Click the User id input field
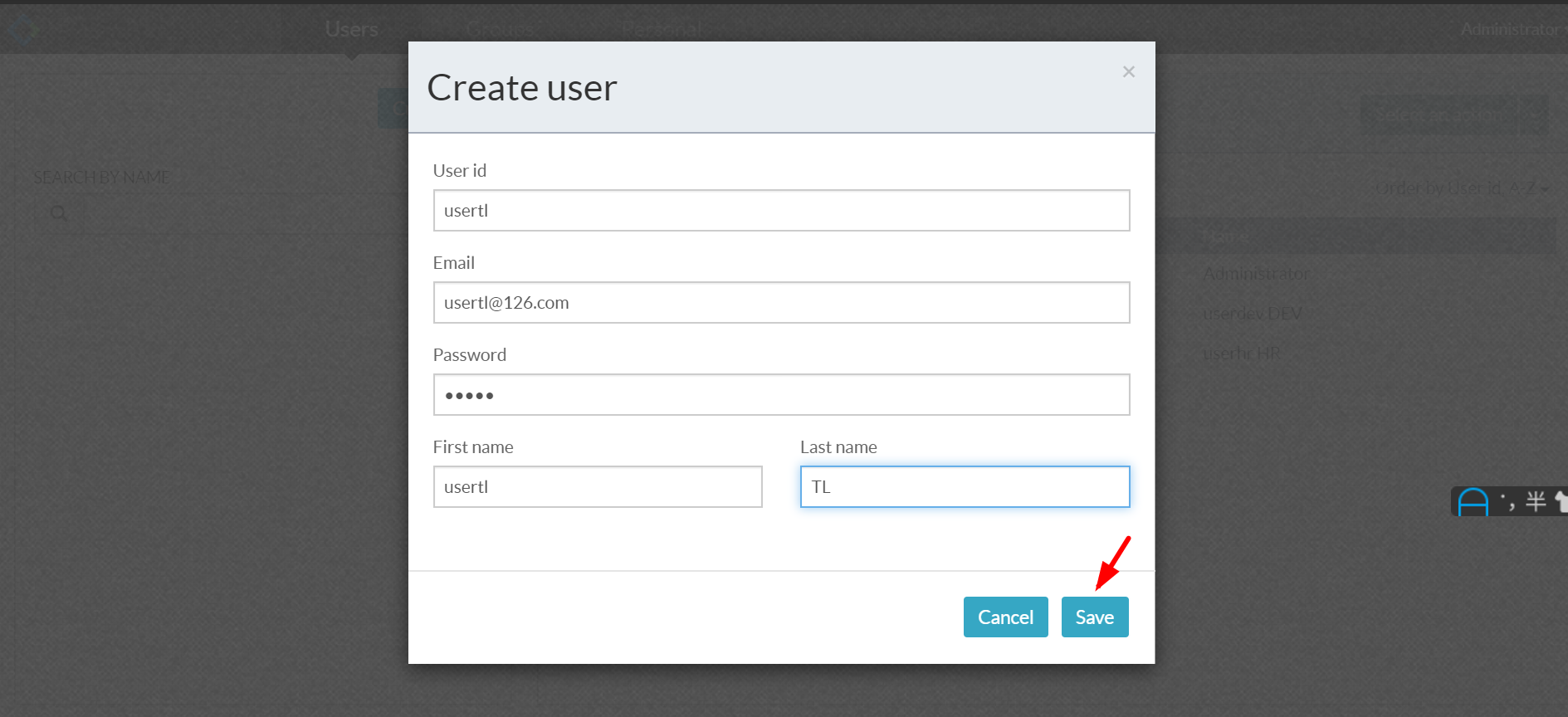Image resolution: width=1568 pixels, height=717 pixels. point(781,211)
